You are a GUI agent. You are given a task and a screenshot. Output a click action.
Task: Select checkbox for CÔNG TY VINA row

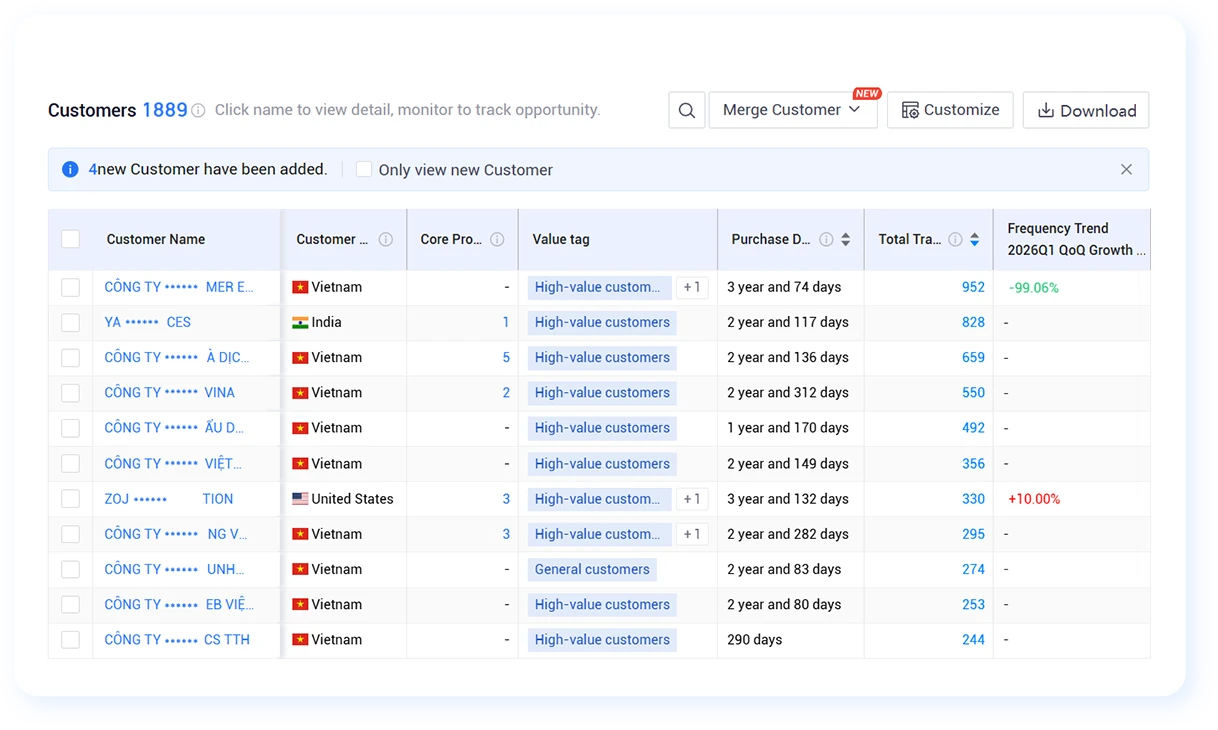(70, 393)
